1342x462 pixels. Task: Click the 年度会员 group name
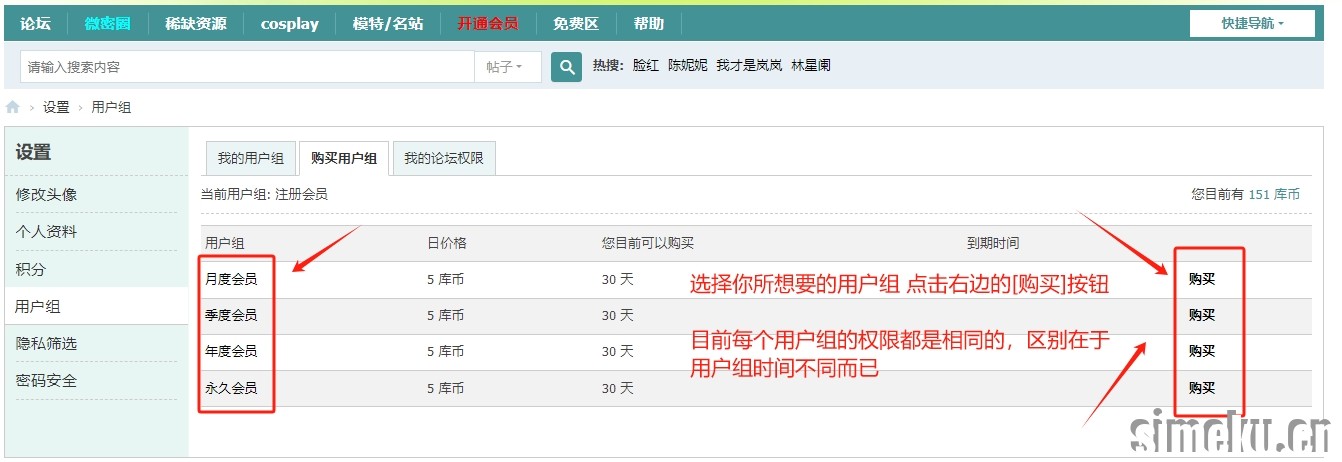(231, 351)
